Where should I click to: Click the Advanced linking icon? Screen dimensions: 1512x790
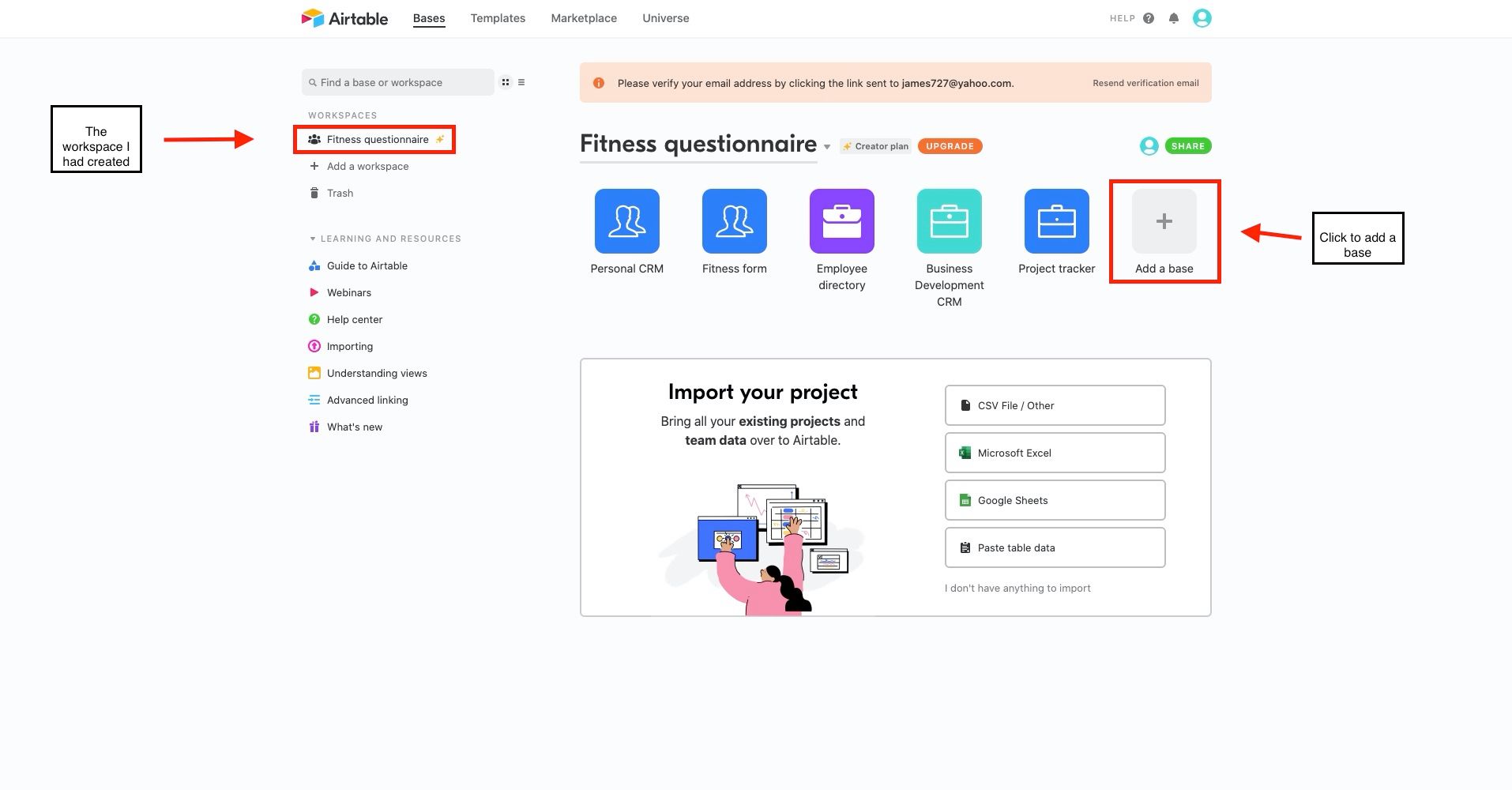tap(314, 400)
